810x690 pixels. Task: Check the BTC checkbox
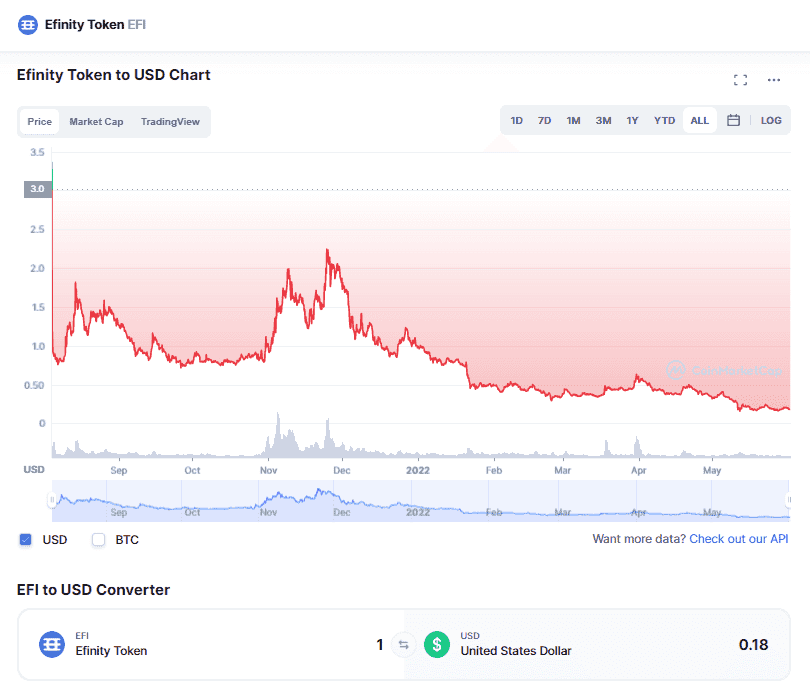(98, 540)
